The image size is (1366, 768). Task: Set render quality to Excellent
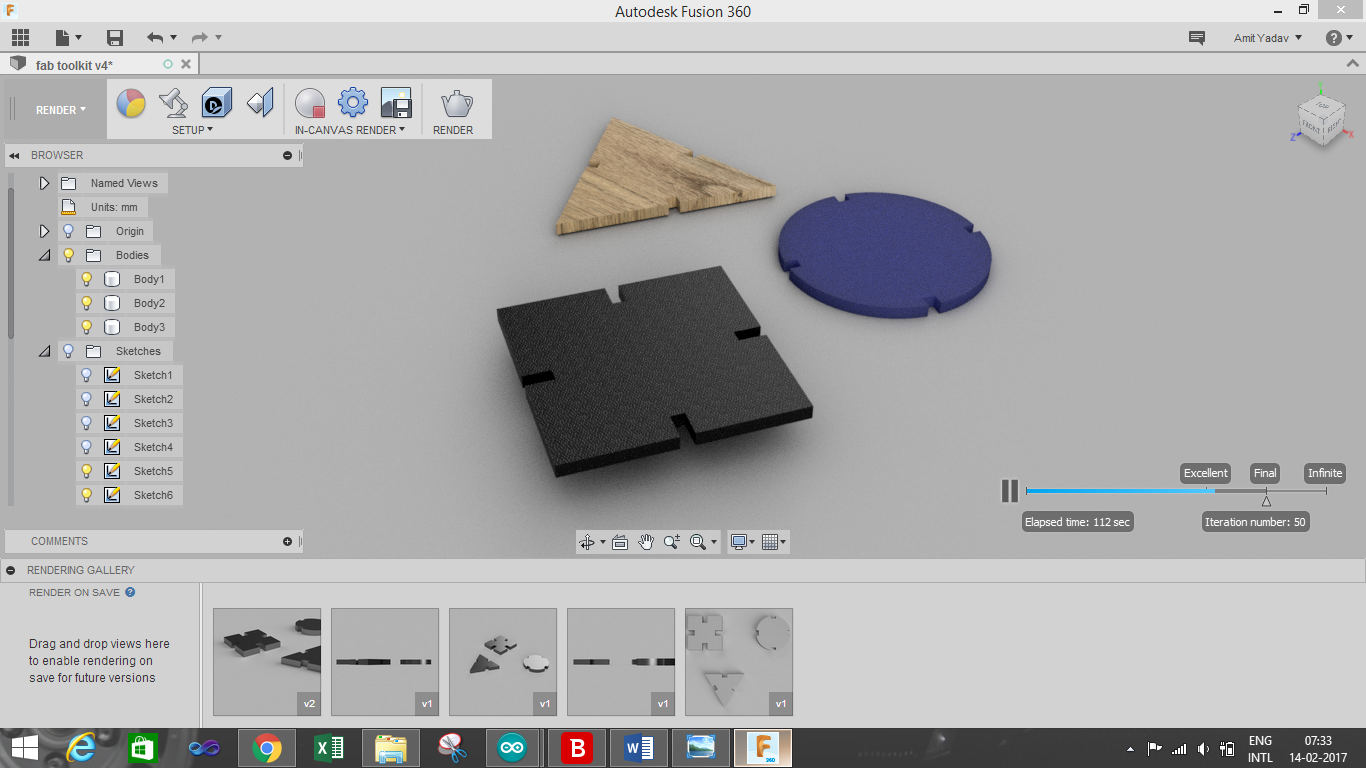click(1206, 473)
